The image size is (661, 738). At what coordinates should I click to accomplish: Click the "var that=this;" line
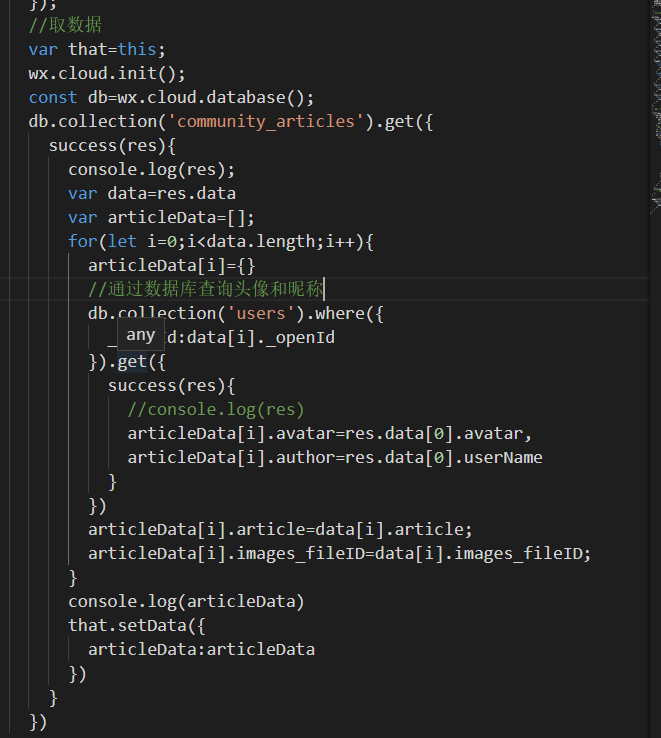(96, 49)
